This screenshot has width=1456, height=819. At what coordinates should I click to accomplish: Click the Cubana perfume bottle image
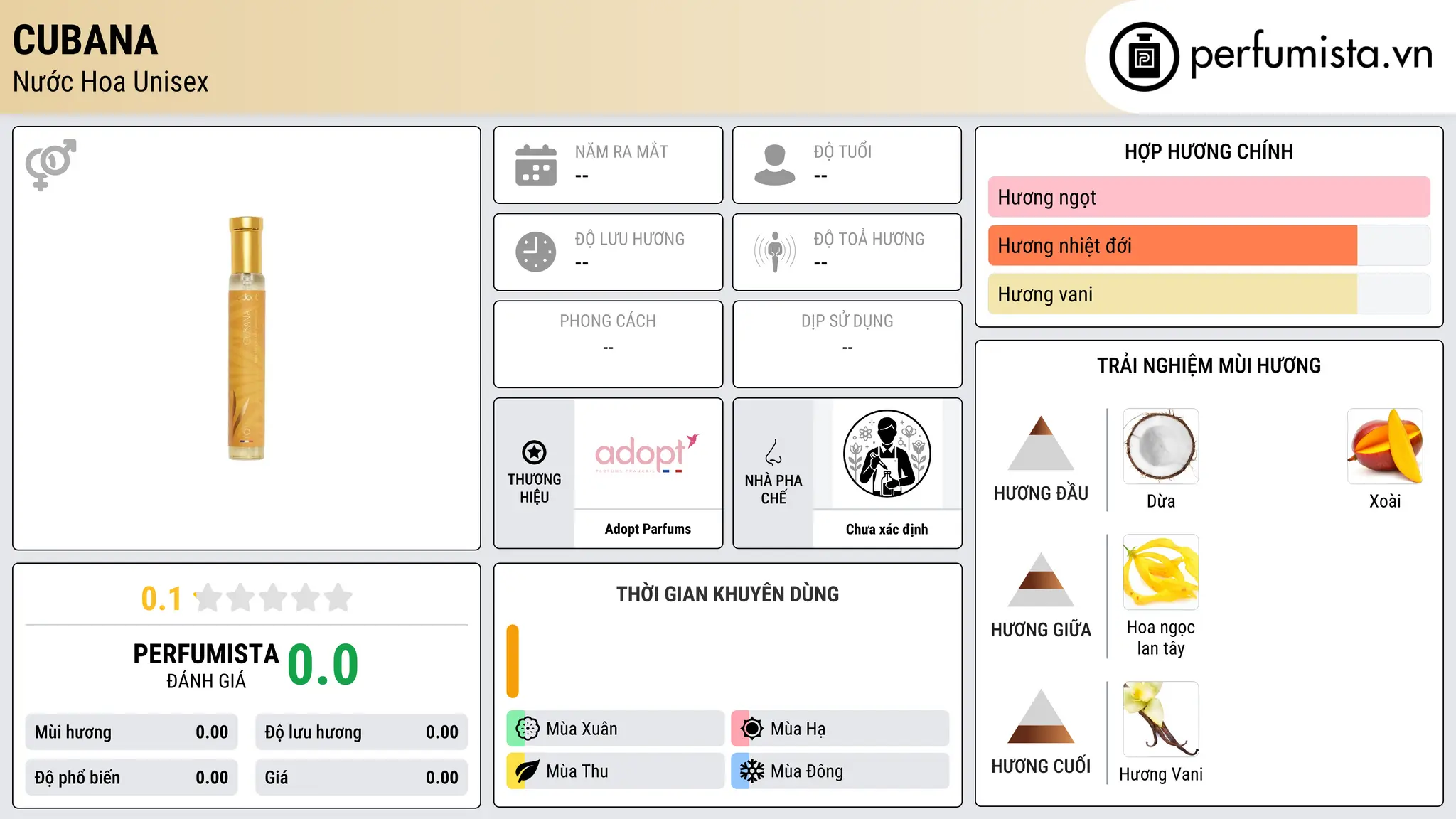pos(246,338)
